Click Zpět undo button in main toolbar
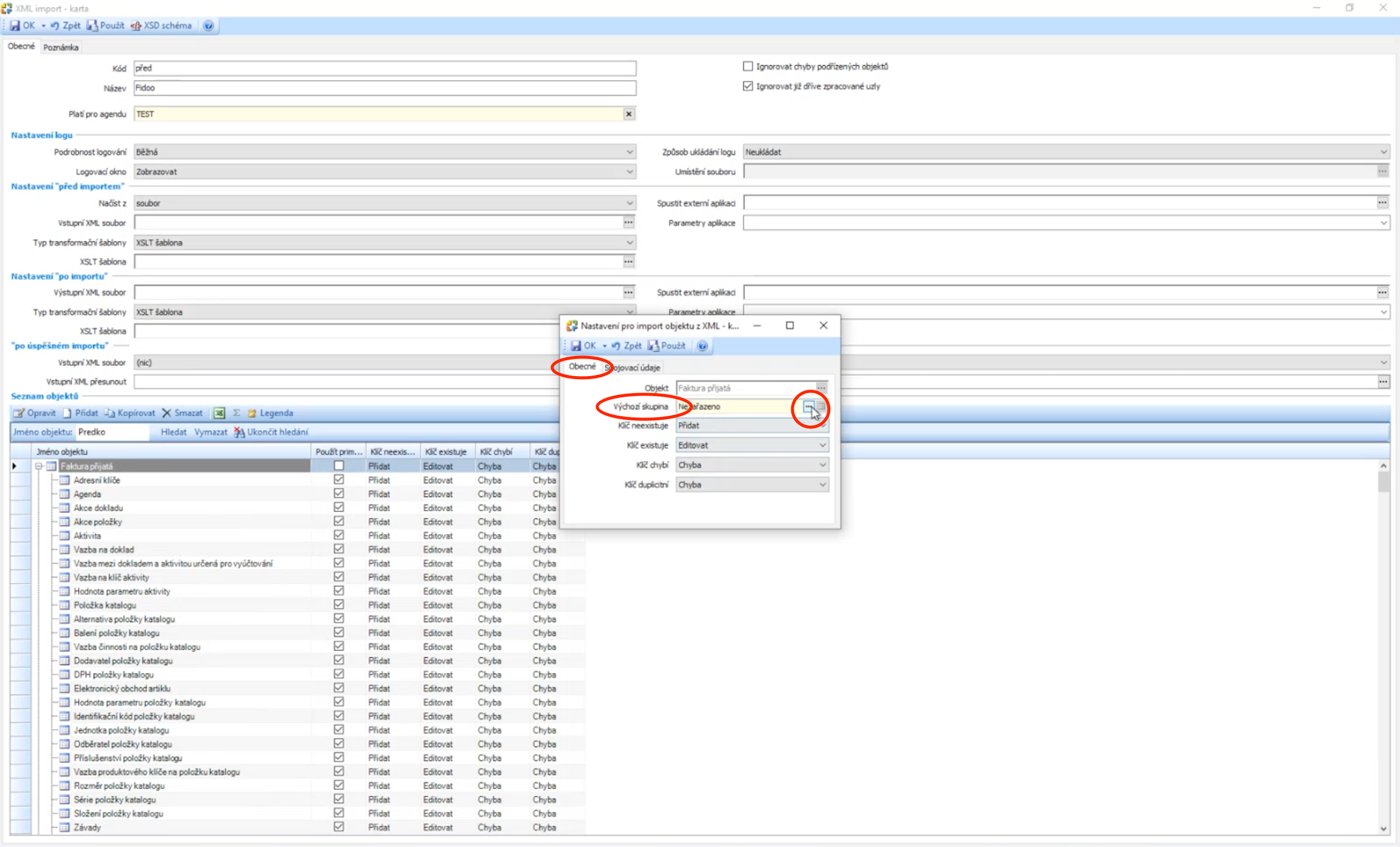 click(x=65, y=26)
